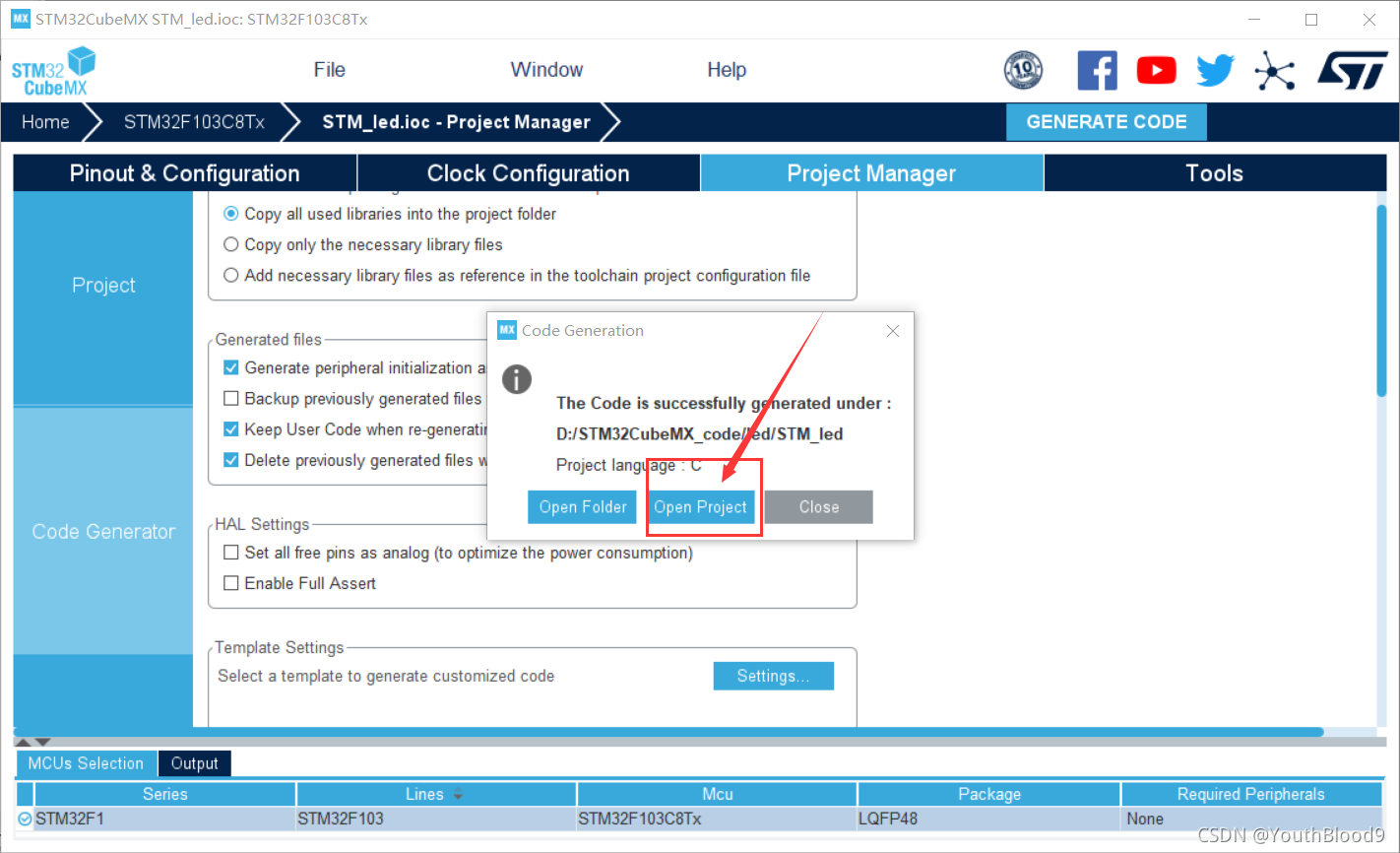
Task: Select the Project Manager tab
Action: point(871,173)
